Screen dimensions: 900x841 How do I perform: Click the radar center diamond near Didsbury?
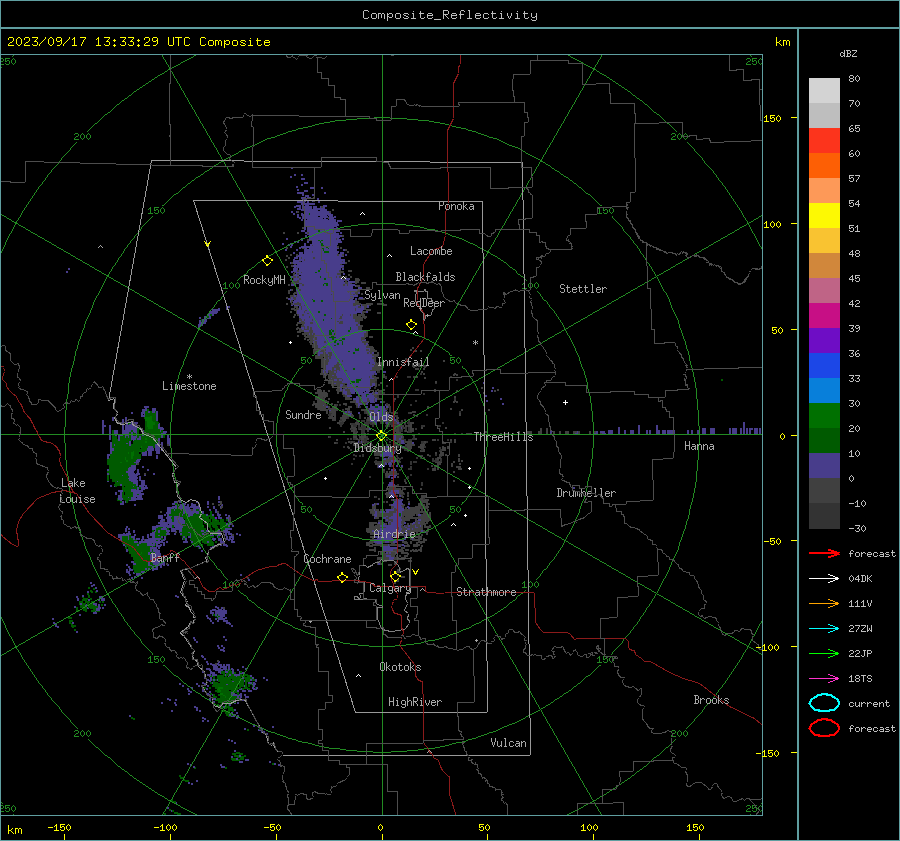pos(381,436)
